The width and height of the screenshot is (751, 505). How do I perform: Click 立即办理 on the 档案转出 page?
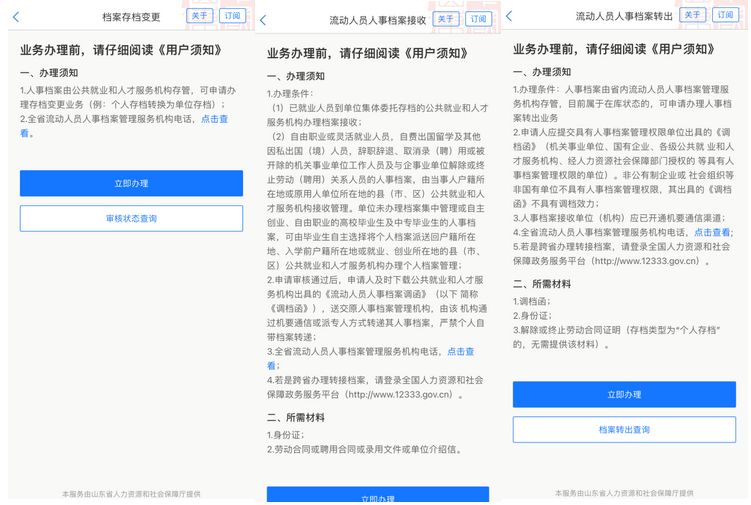coord(624,394)
